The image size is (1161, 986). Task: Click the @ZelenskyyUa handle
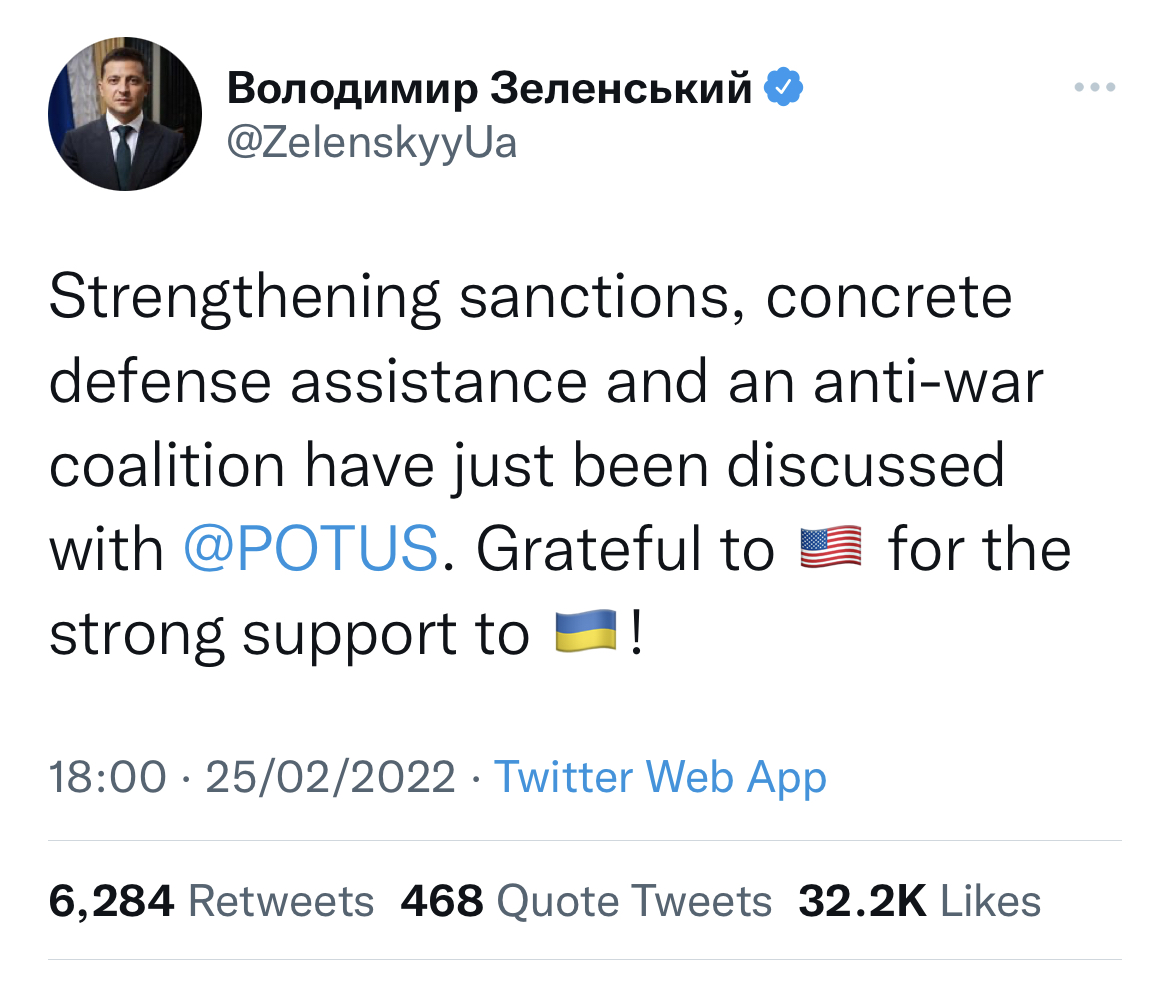pyautogui.click(x=372, y=141)
